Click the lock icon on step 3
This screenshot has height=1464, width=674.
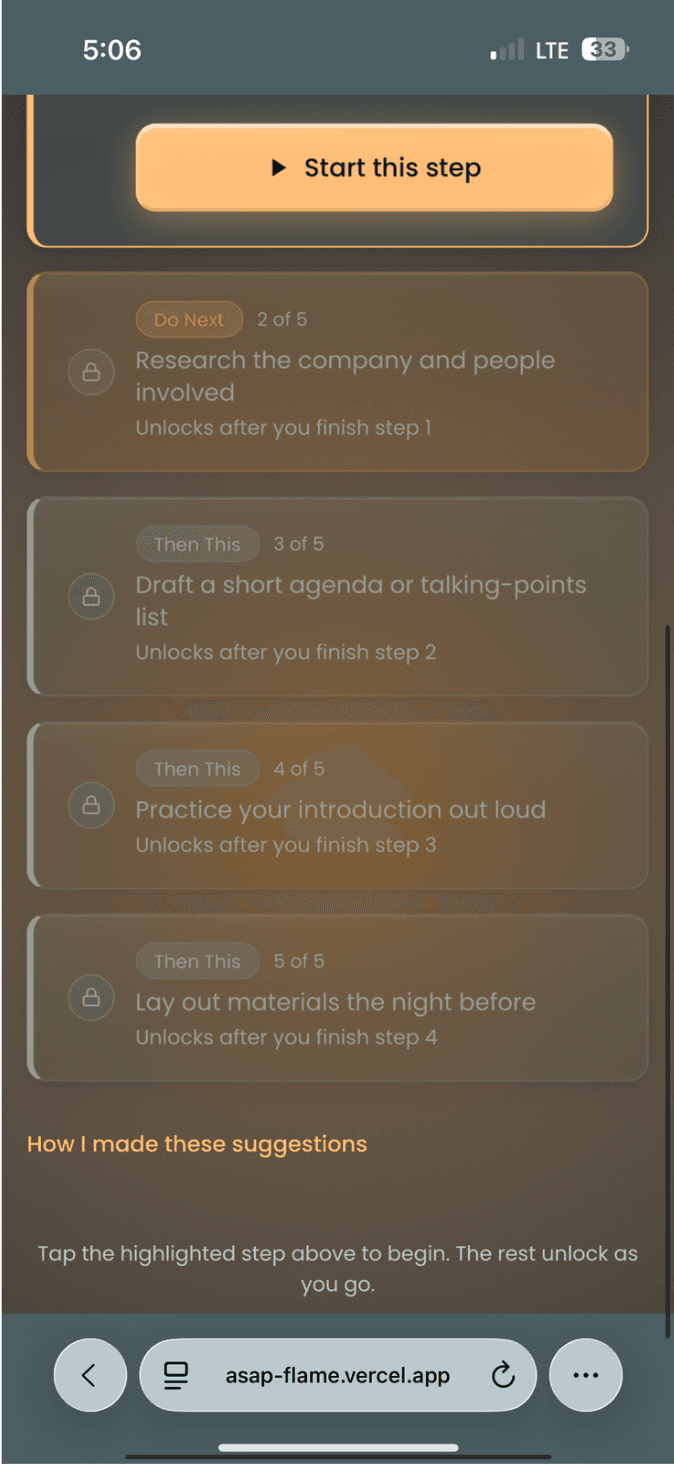90,597
